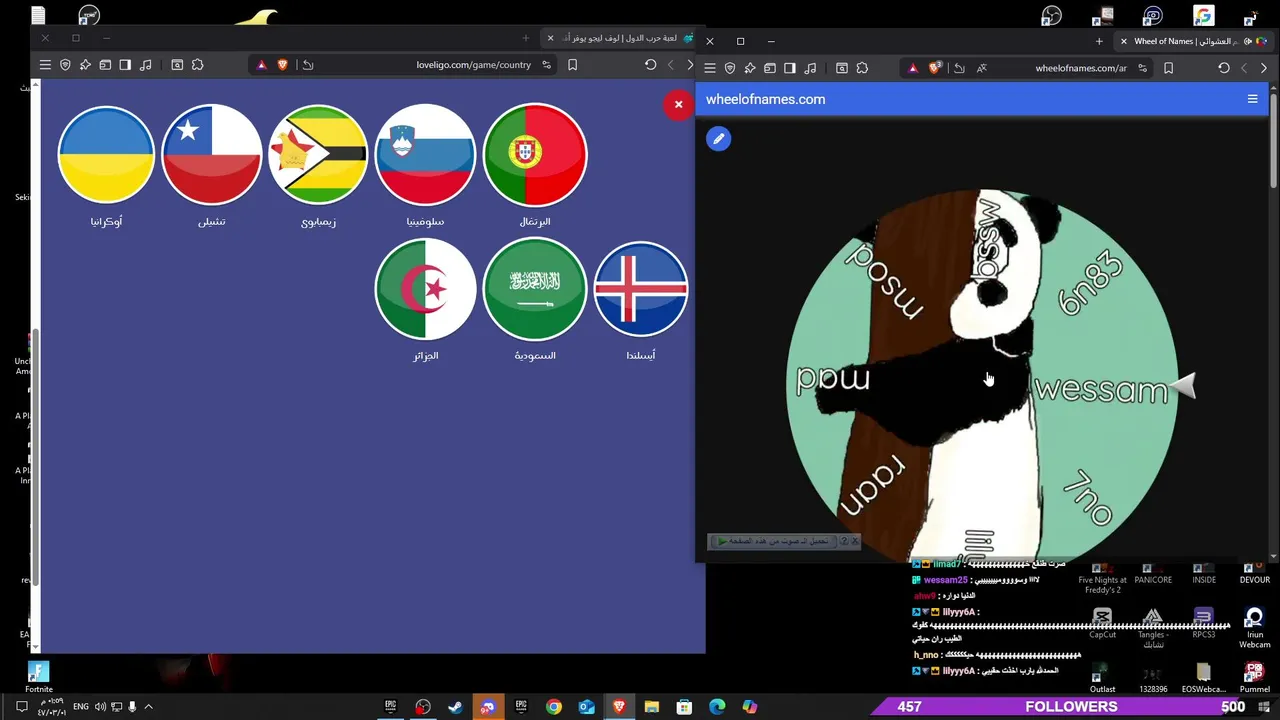Close the loveligo game tab
This screenshot has width=1280, height=720.
tap(550, 38)
